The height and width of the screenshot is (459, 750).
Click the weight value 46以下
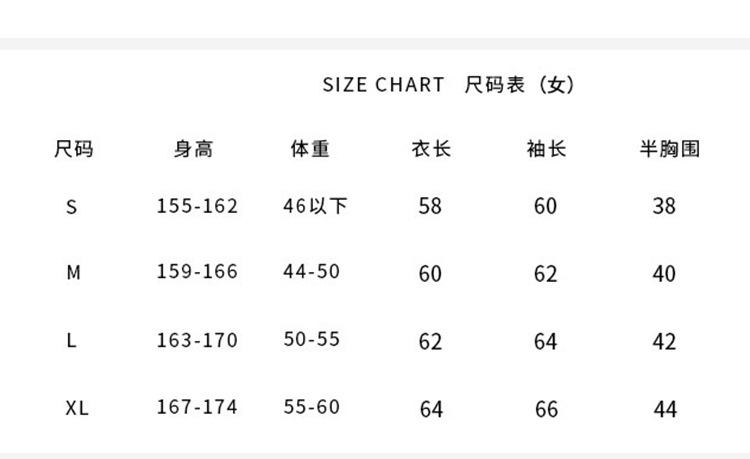[x=315, y=206]
